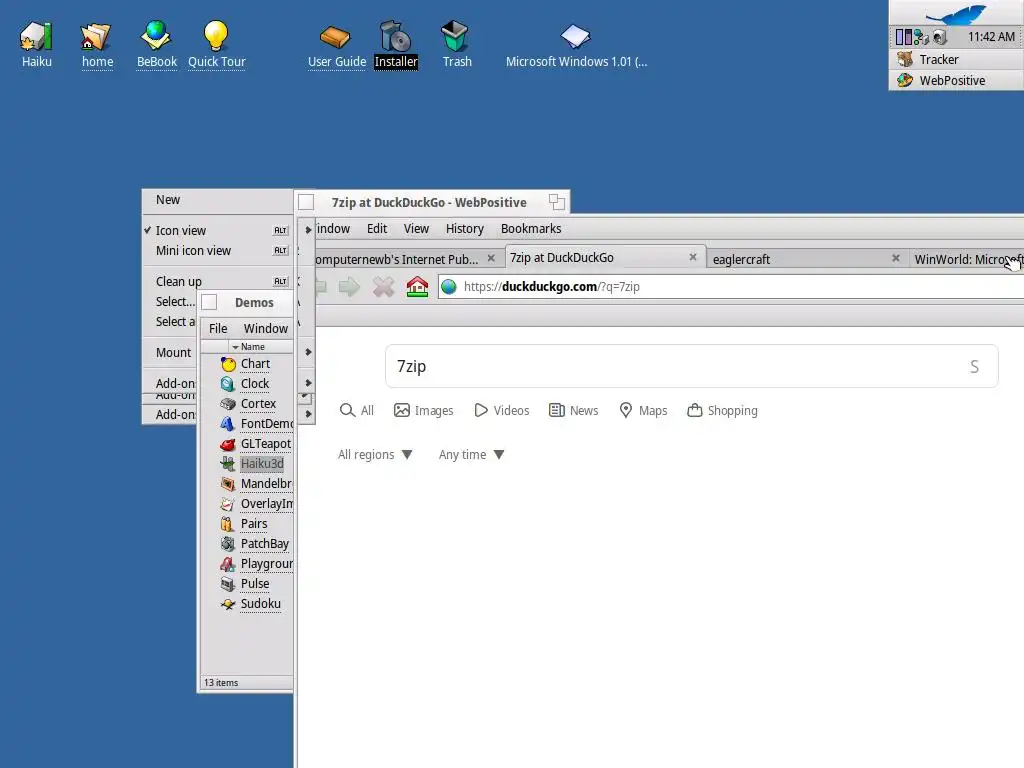This screenshot has height=768, width=1024.
Task: Open the PatchBay demo
Action: (255, 544)
